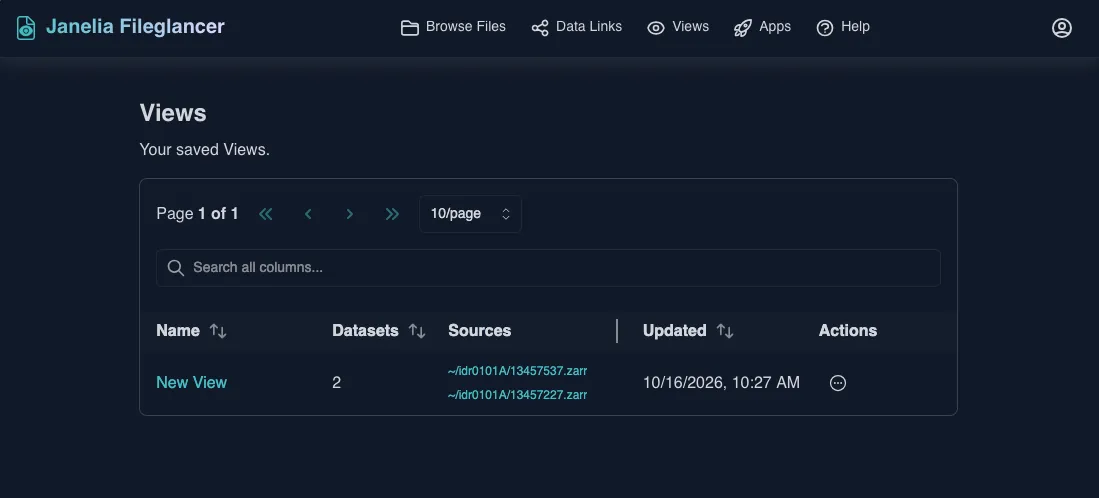1099x498 pixels.
Task: Click the Page 1 of 1 indicator
Action: (197, 214)
